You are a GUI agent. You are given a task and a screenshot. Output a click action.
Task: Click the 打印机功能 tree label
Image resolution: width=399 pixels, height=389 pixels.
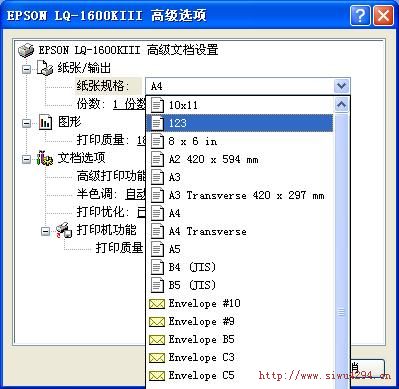107,230
